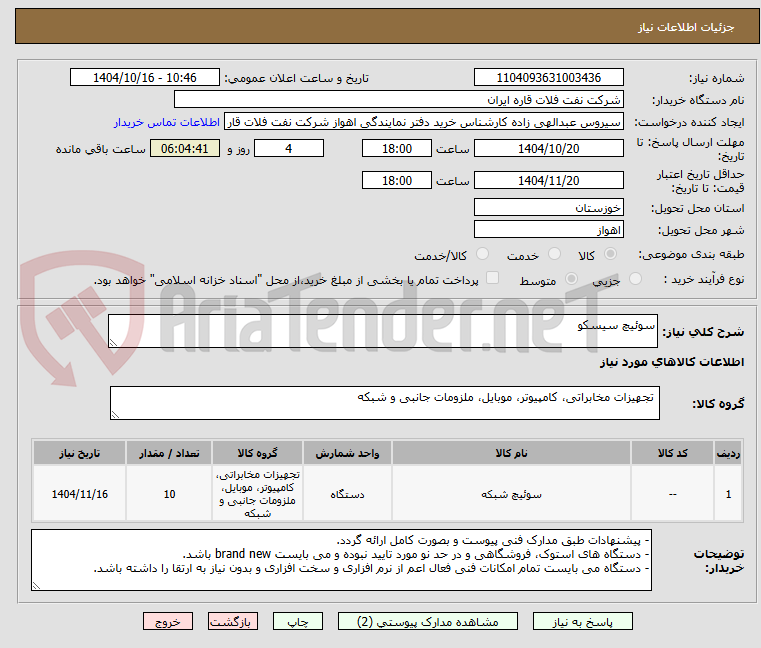Image resolution: width=761 pixels, height=648 pixels.
Task: Open اطلاعات تماس خریدار contact link
Action: point(167,122)
